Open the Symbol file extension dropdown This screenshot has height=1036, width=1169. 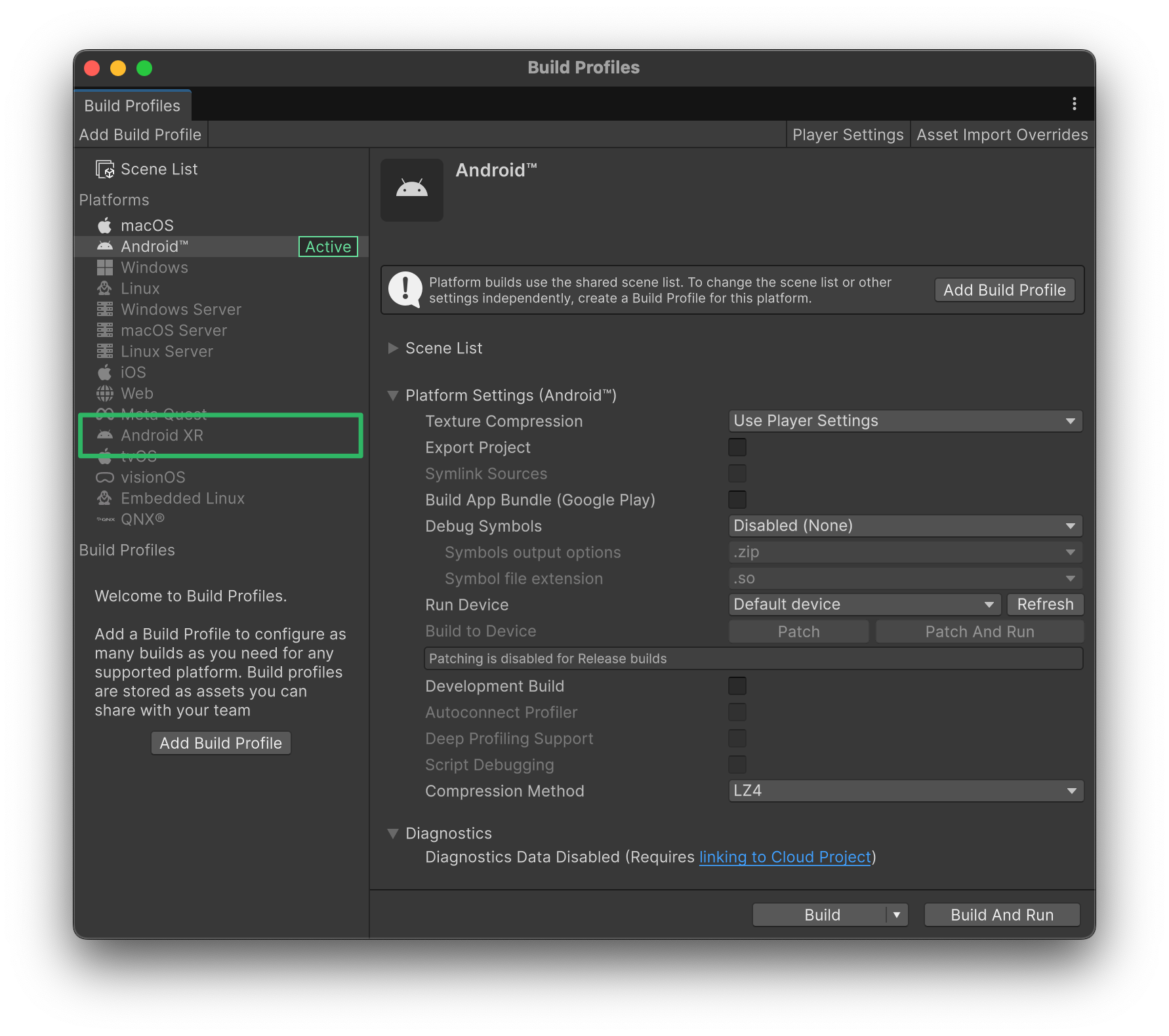(905, 578)
